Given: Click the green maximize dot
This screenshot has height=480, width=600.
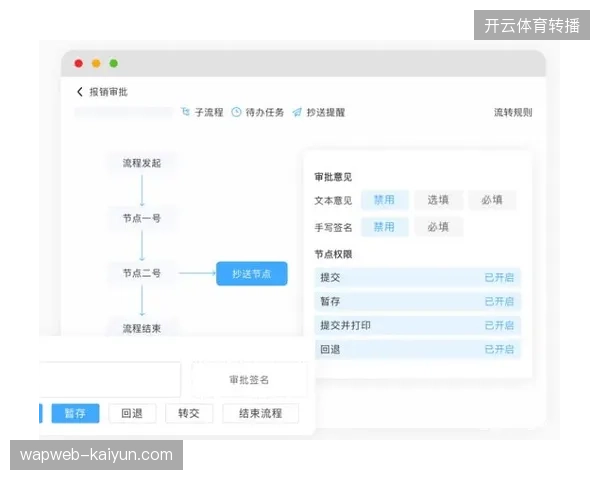Looking at the screenshot, I should (114, 63).
